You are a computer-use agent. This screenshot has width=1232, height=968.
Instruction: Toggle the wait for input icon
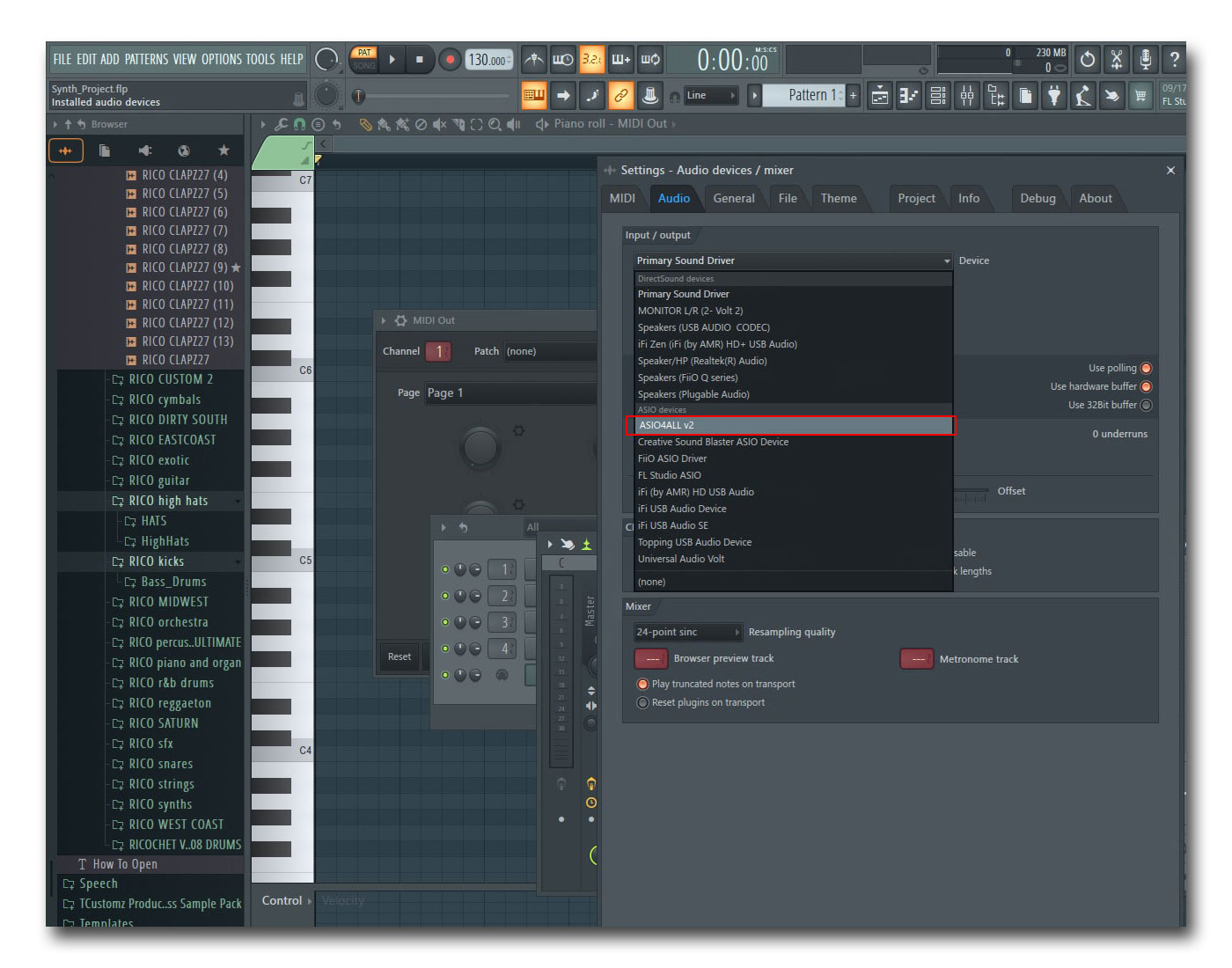pos(562,60)
